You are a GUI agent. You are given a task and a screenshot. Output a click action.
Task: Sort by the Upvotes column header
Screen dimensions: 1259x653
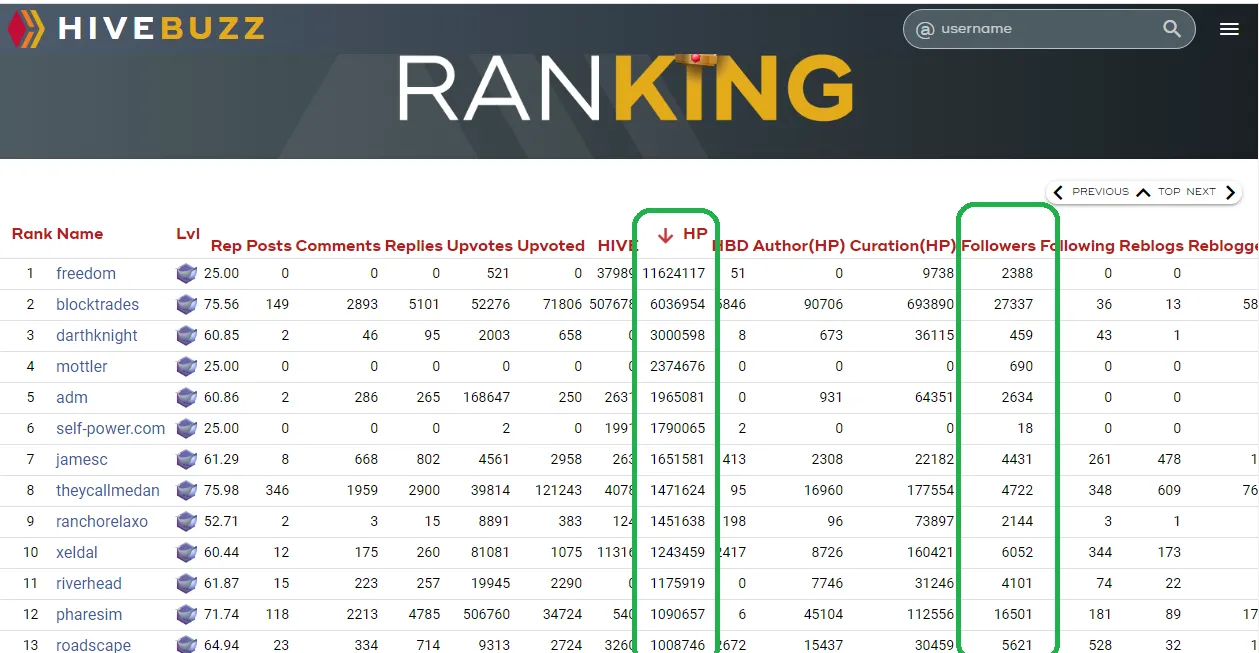point(480,245)
